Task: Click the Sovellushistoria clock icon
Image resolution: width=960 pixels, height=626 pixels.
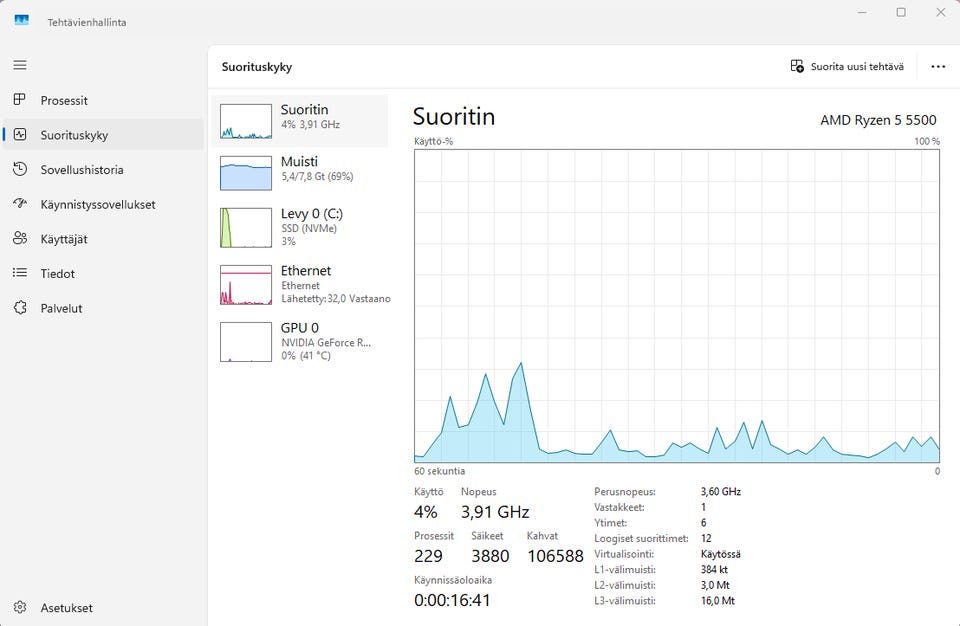Action: [20, 169]
